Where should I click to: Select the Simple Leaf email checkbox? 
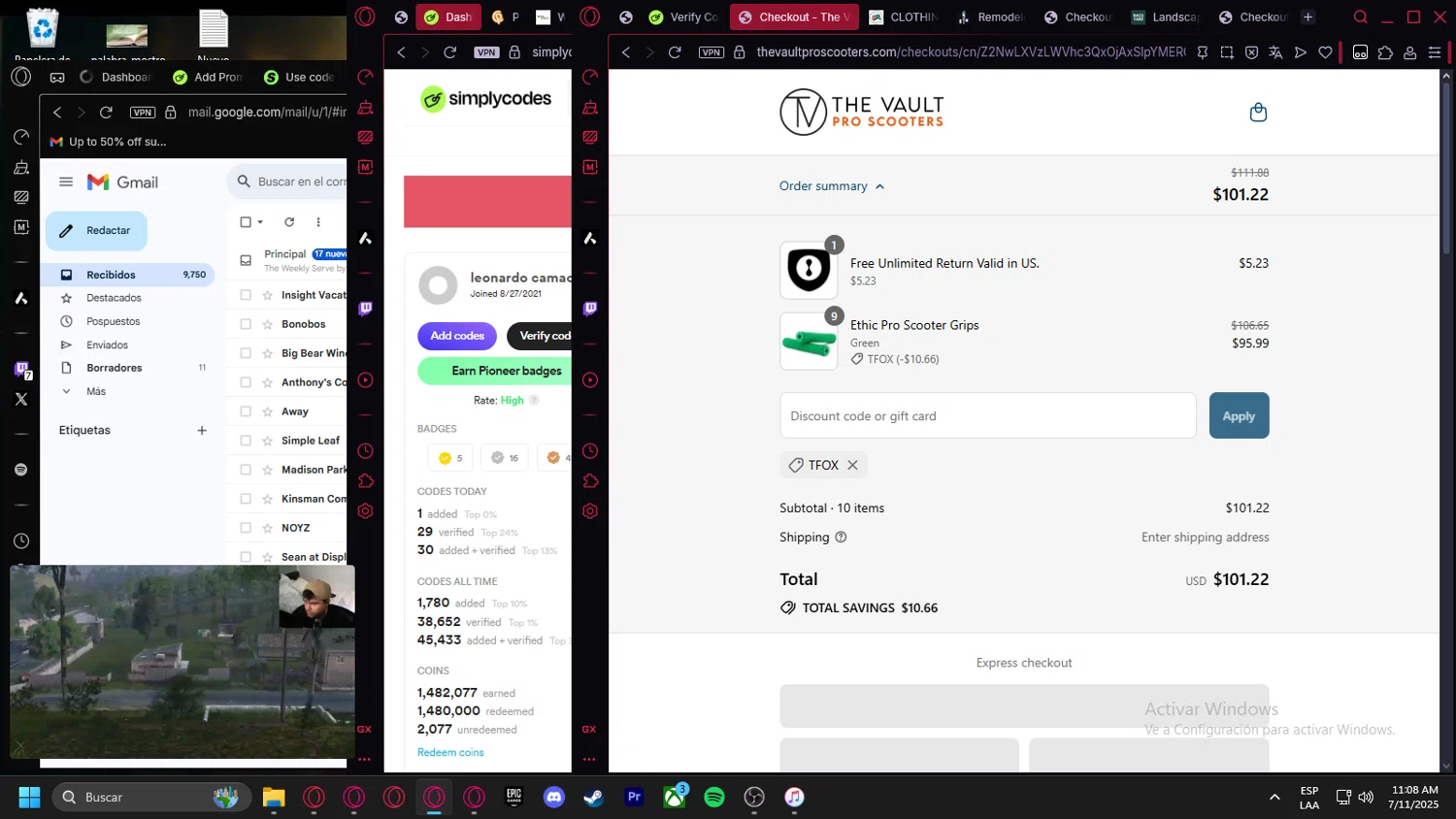point(246,441)
